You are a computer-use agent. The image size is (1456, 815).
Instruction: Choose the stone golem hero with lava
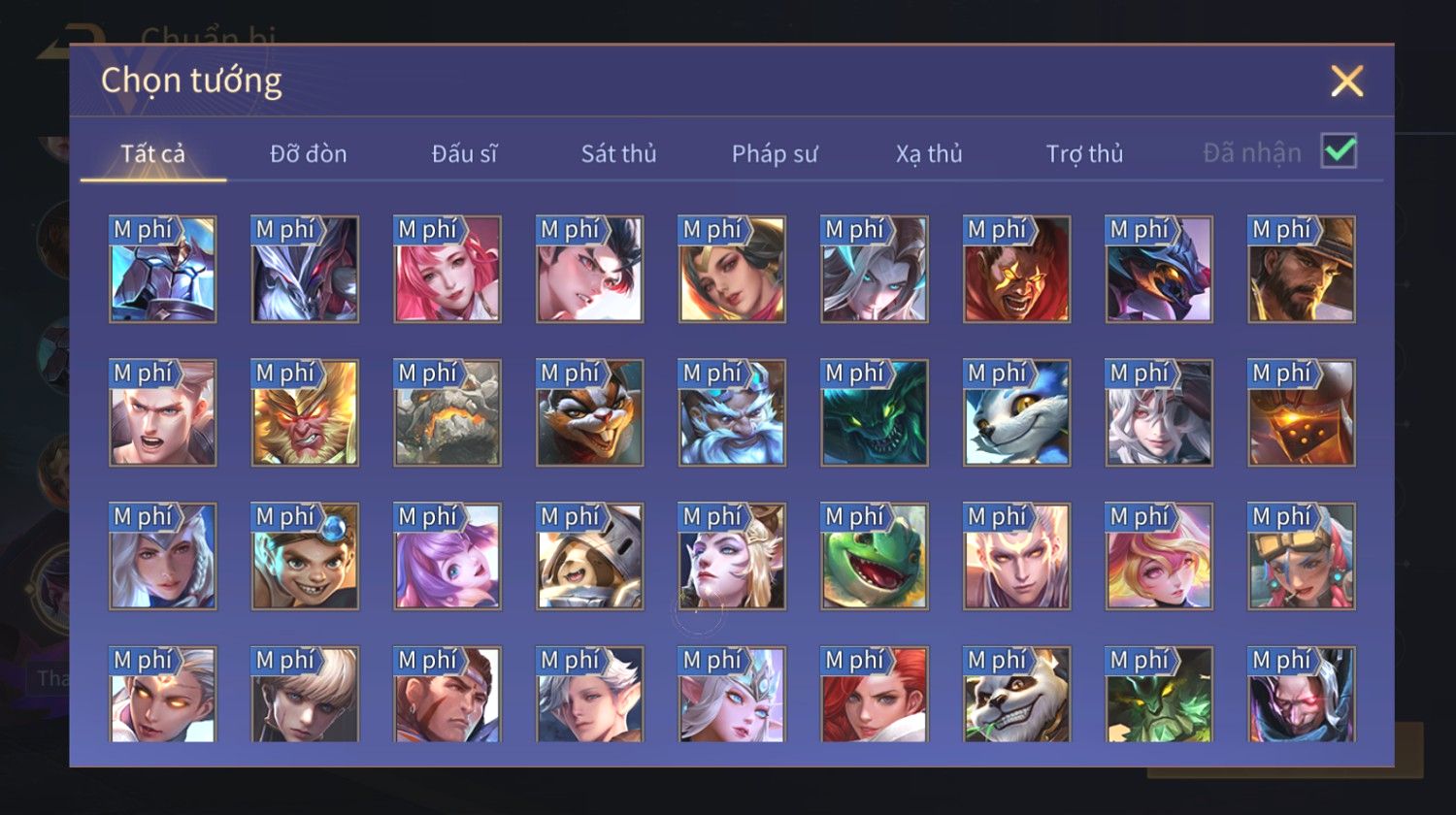(x=447, y=412)
